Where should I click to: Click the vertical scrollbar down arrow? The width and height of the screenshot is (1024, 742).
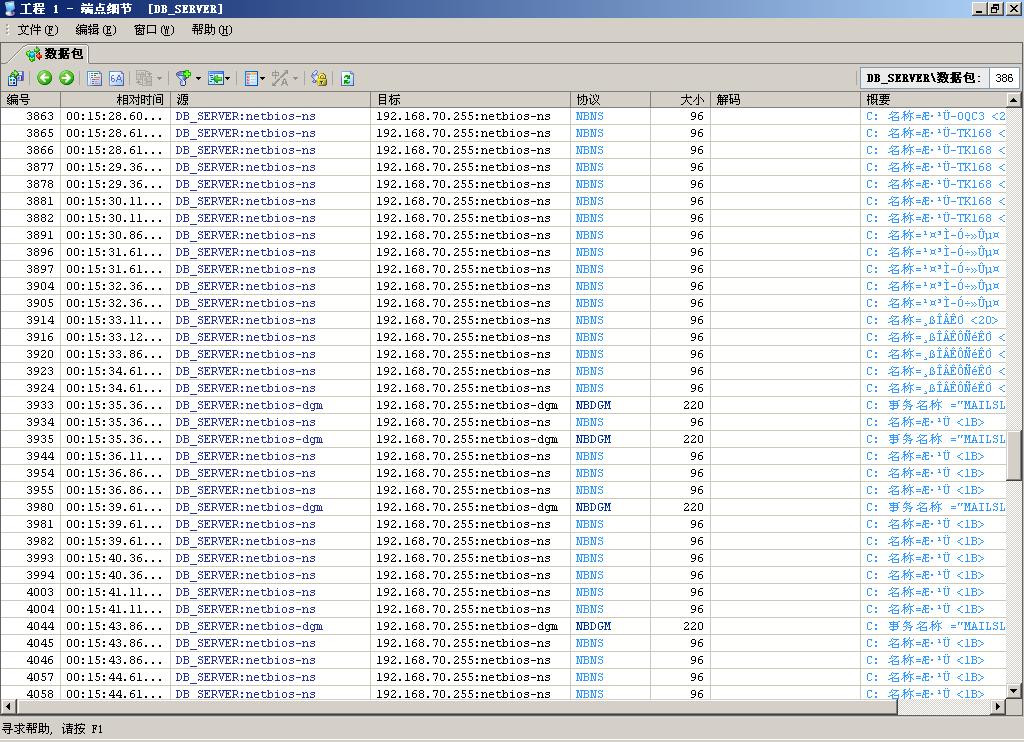point(1014,691)
